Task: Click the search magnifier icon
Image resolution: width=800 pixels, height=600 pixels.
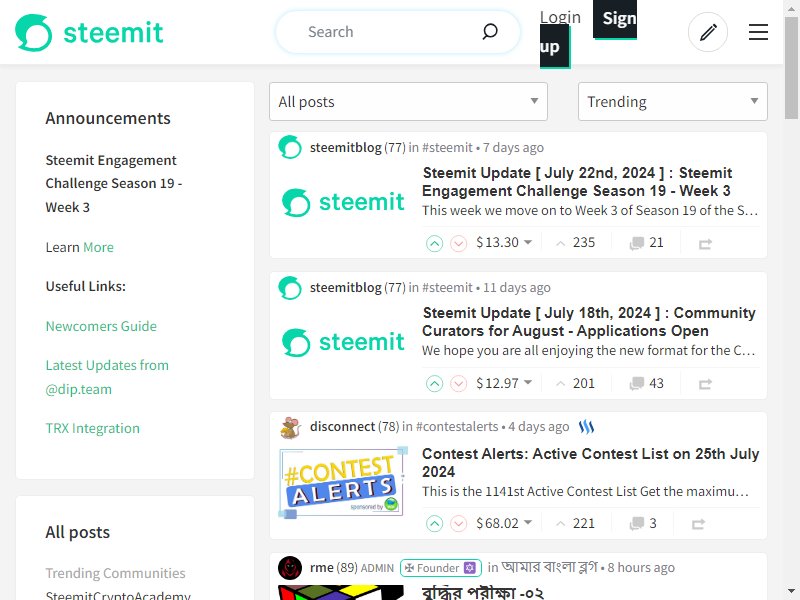Action: click(x=490, y=32)
